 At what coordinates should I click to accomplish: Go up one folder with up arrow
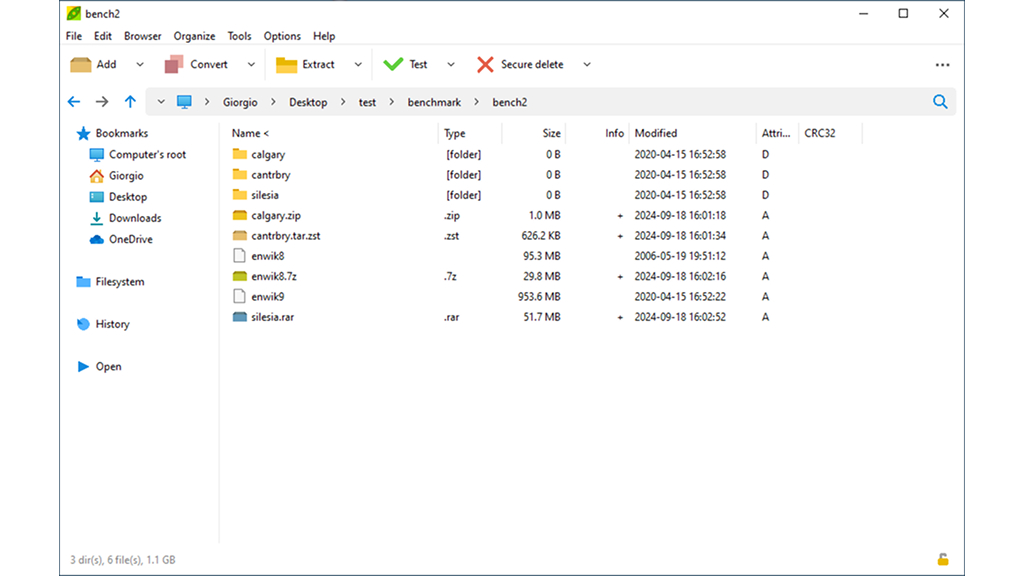(x=130, y=102)
